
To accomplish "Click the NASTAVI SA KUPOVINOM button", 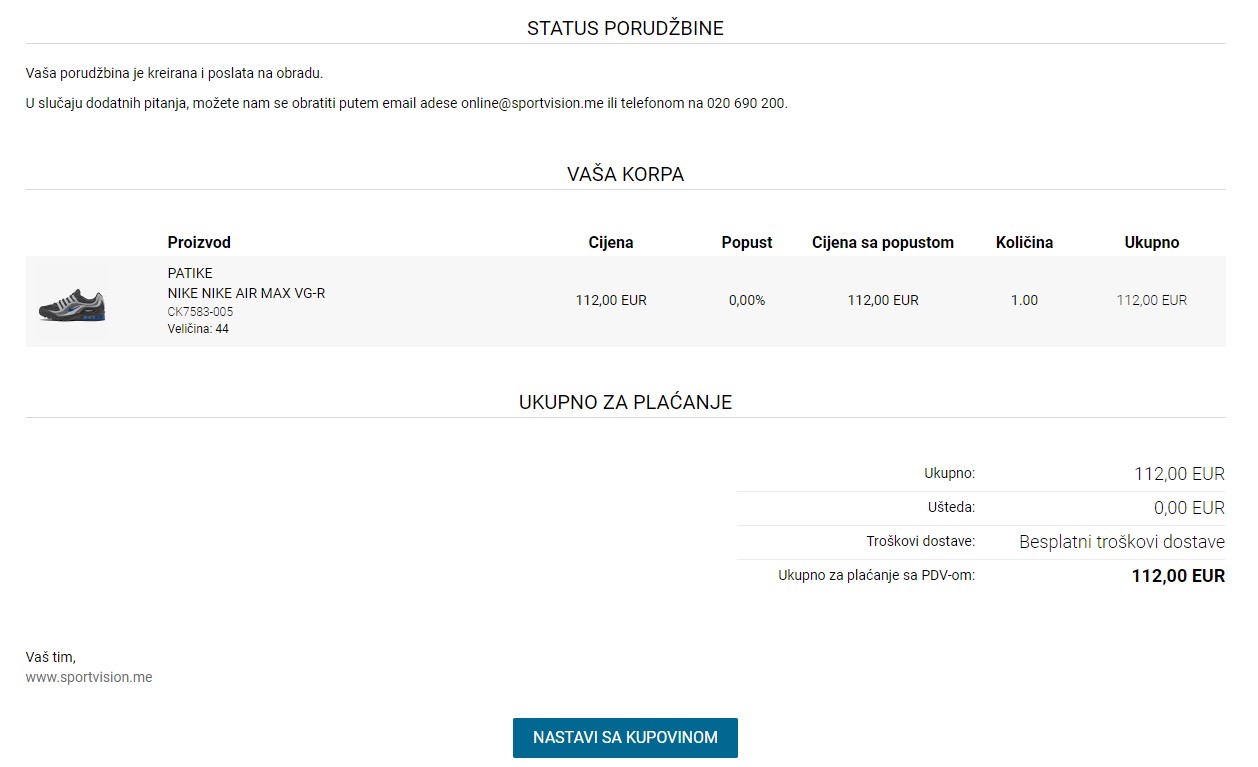I will 625,738.
